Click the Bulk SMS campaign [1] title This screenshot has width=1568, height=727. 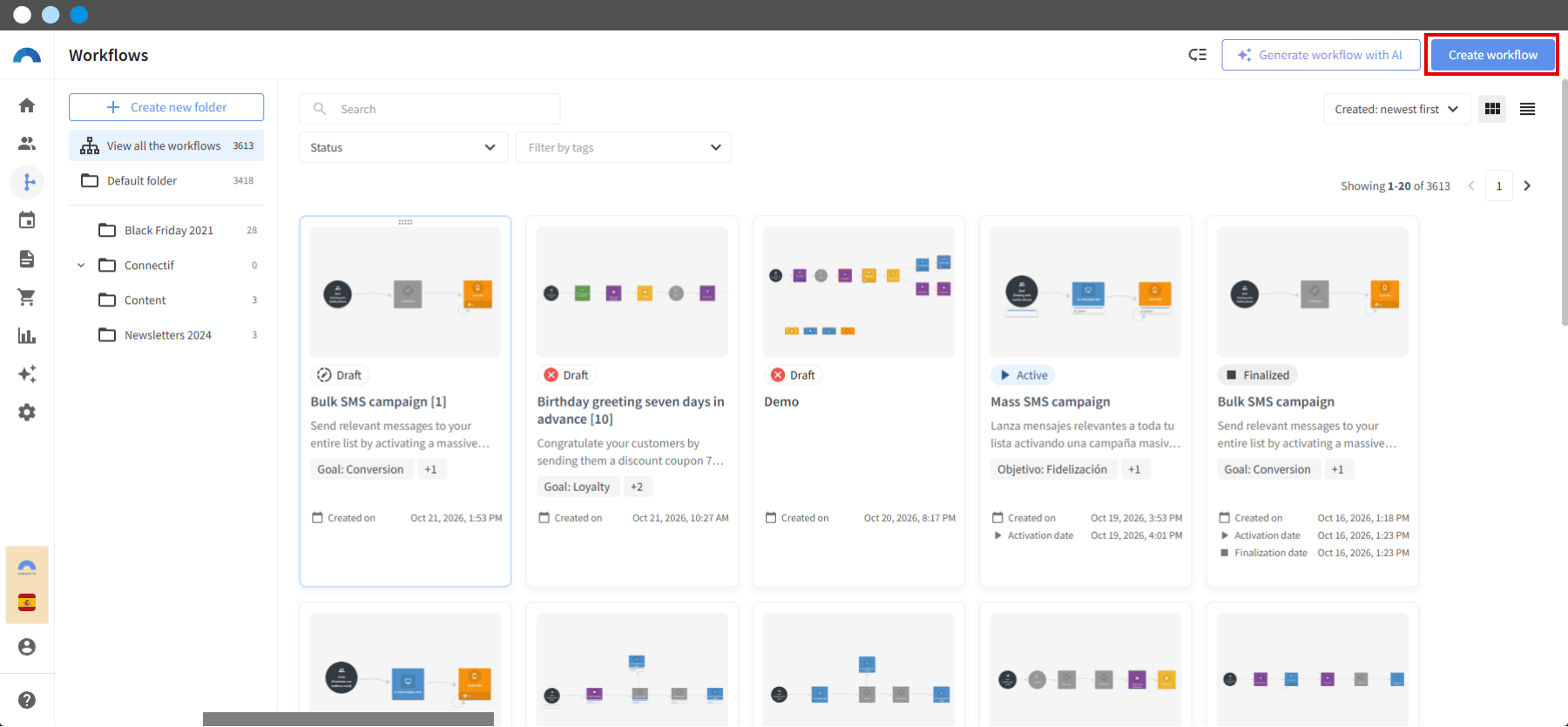point(378,401)
